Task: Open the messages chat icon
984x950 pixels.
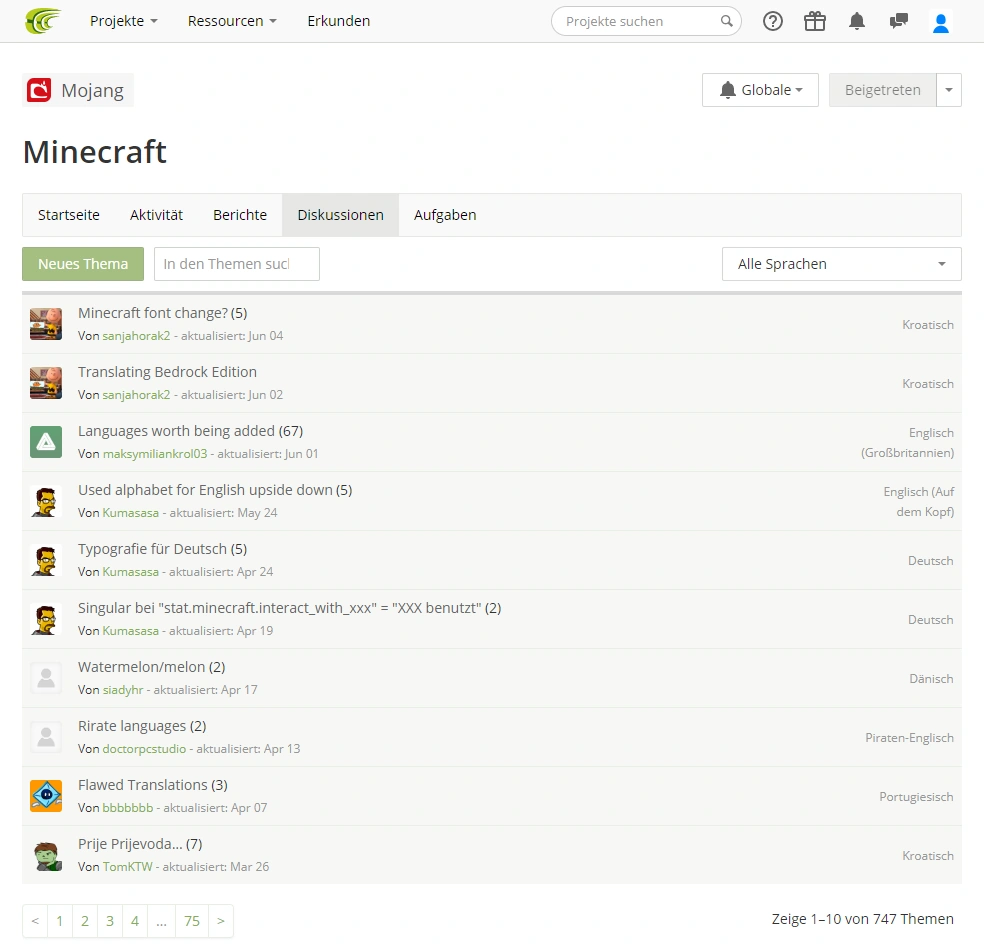Action: pos(899,21)
